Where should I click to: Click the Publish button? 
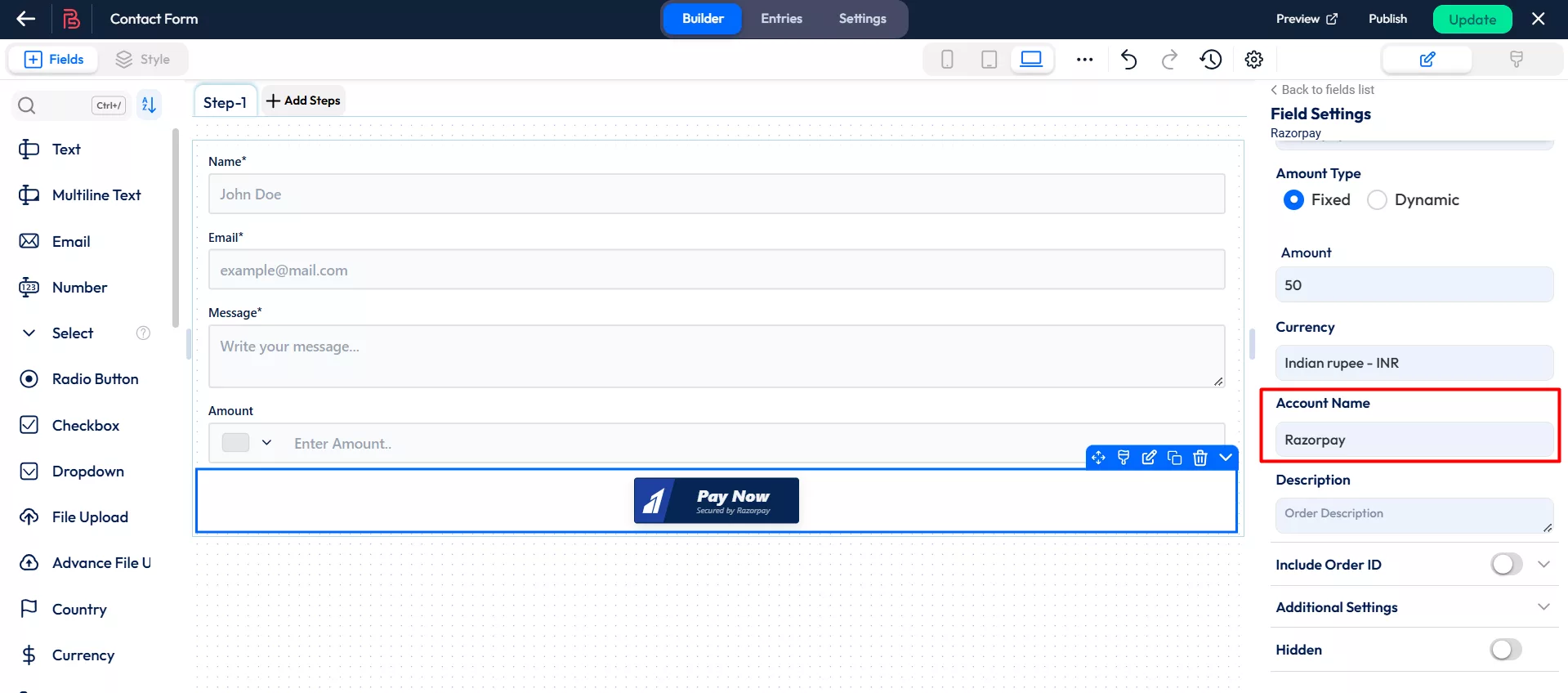point(1387,19)
